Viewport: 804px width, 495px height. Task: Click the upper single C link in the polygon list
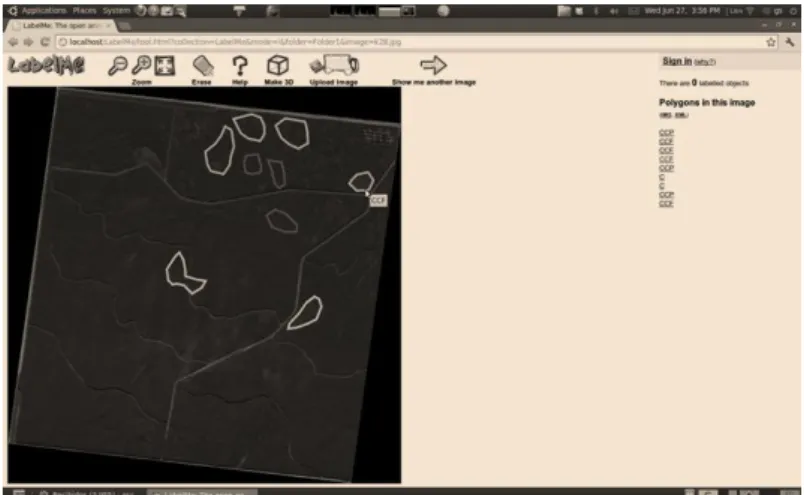661,177
